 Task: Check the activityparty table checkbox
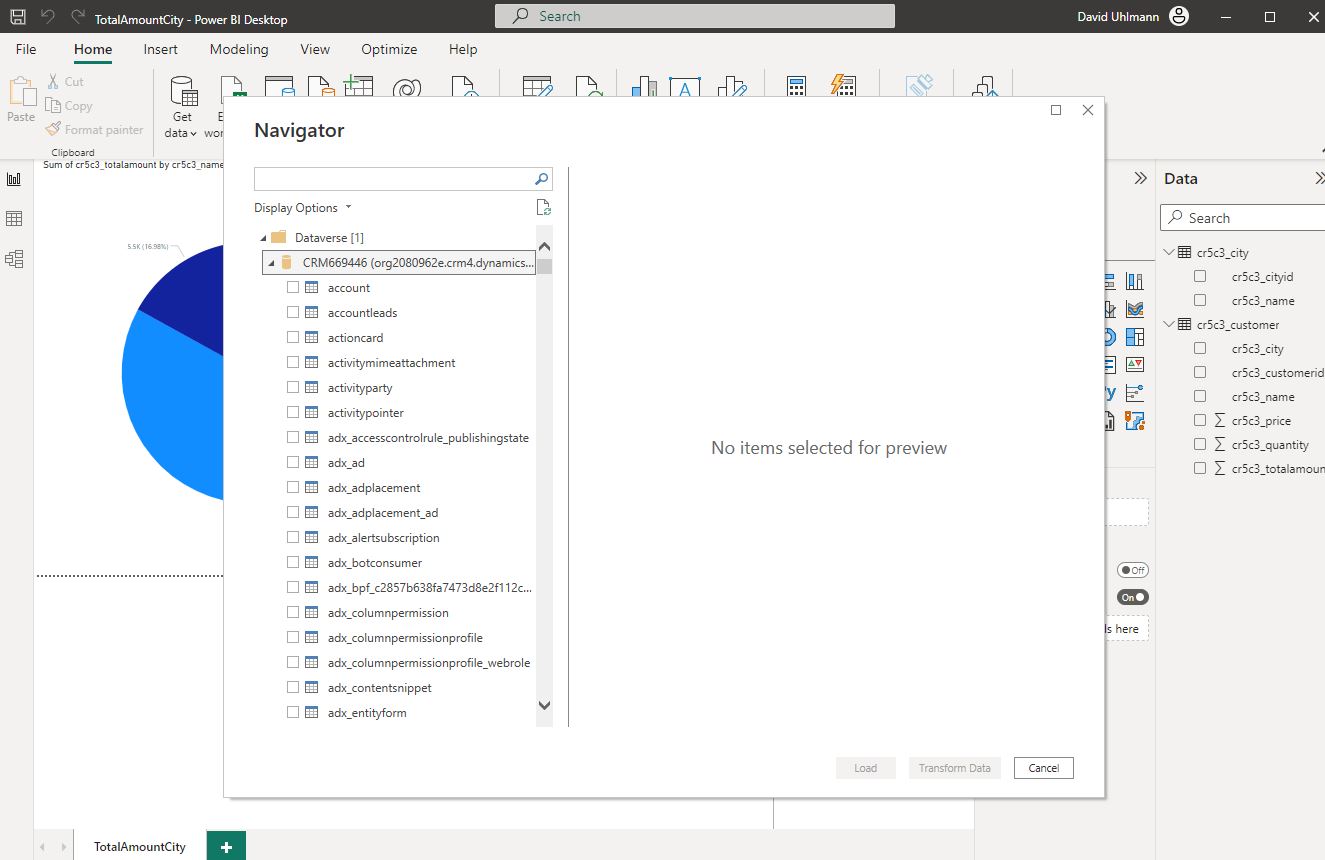coord(293,387)
